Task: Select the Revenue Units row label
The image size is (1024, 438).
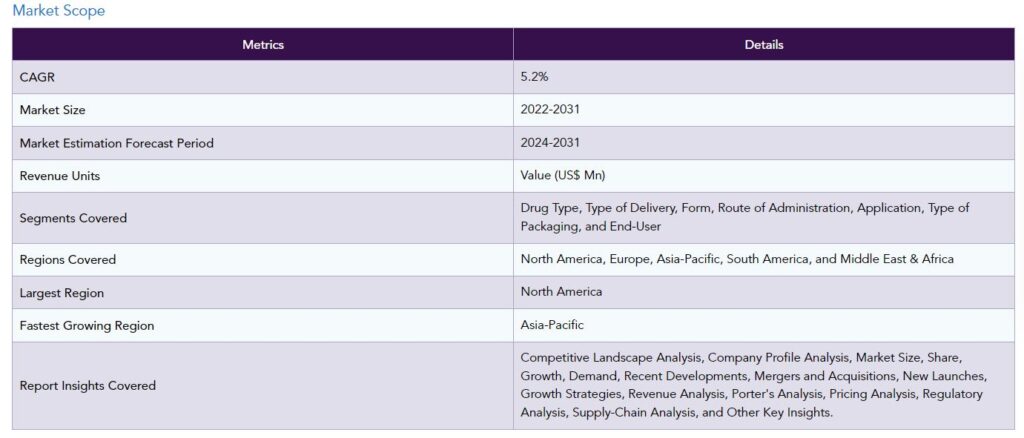Action: 60,176
